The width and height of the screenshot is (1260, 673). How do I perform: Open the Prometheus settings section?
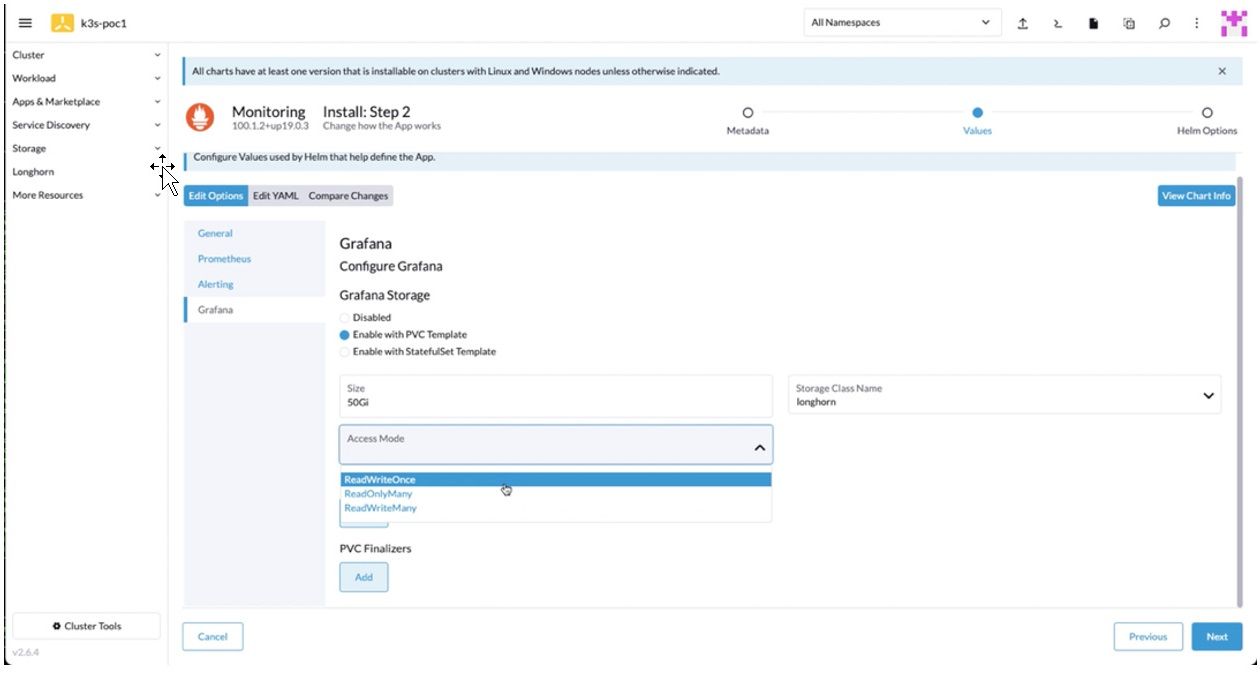[x=224, y=259]
